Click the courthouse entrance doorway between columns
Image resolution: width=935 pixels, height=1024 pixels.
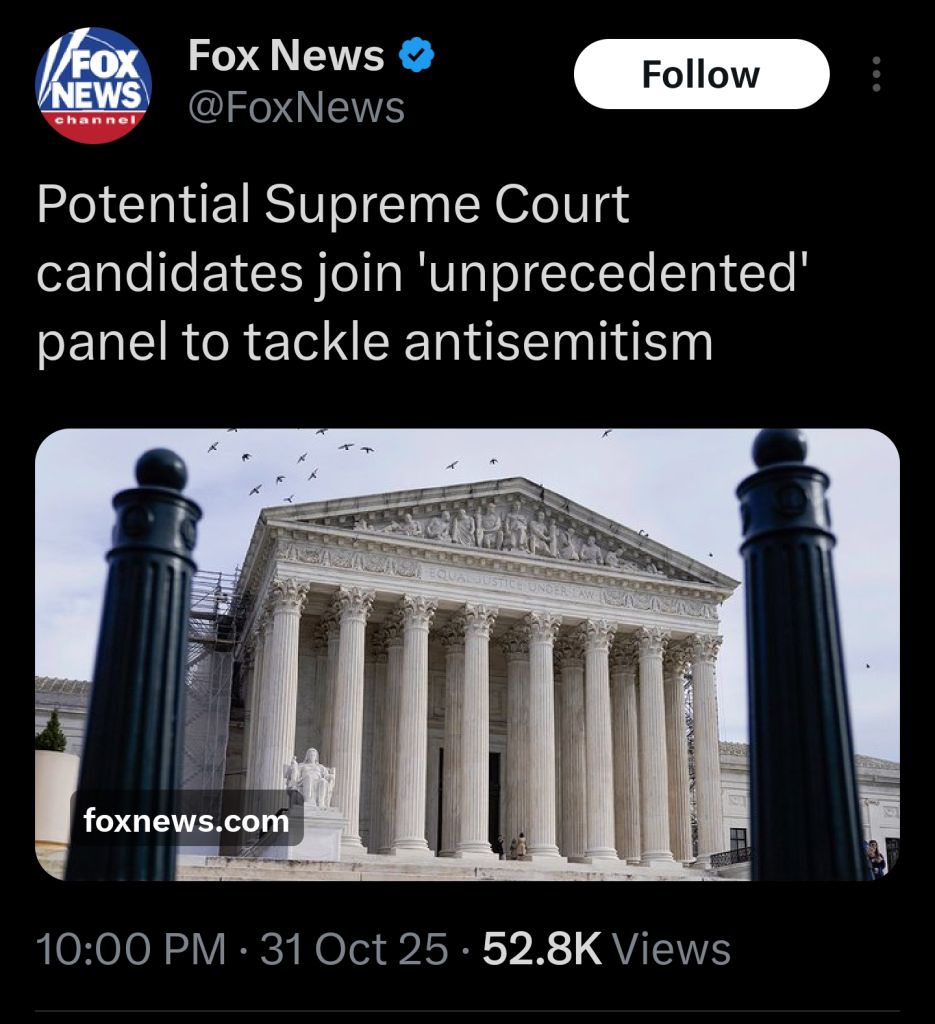tap(494, 798)
